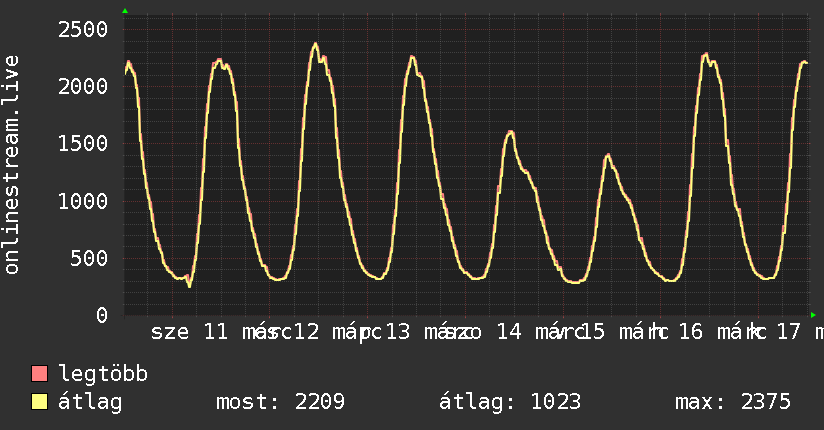Click the 2500 y-axis label
The height and width of the screenshot is (430, 824).
click(x=83, y=29)
